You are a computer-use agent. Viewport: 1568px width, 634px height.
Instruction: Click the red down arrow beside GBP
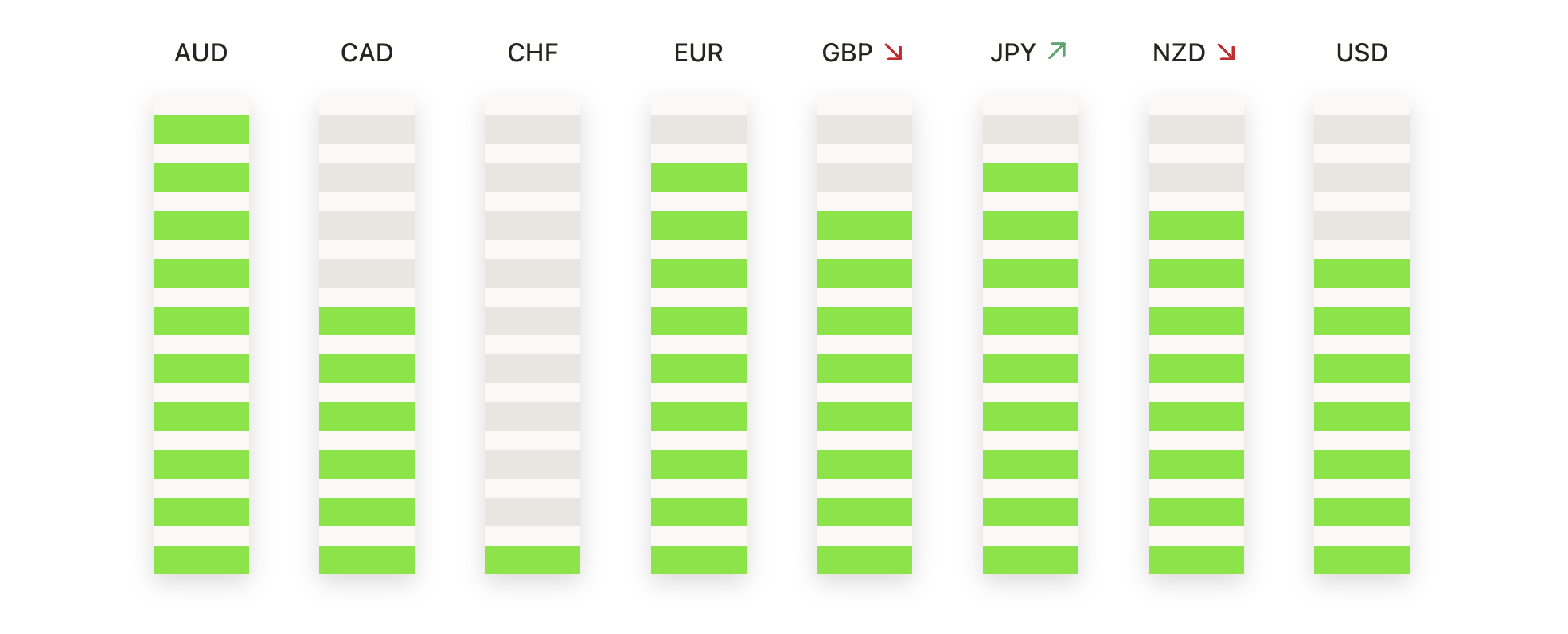coord(894,53)
